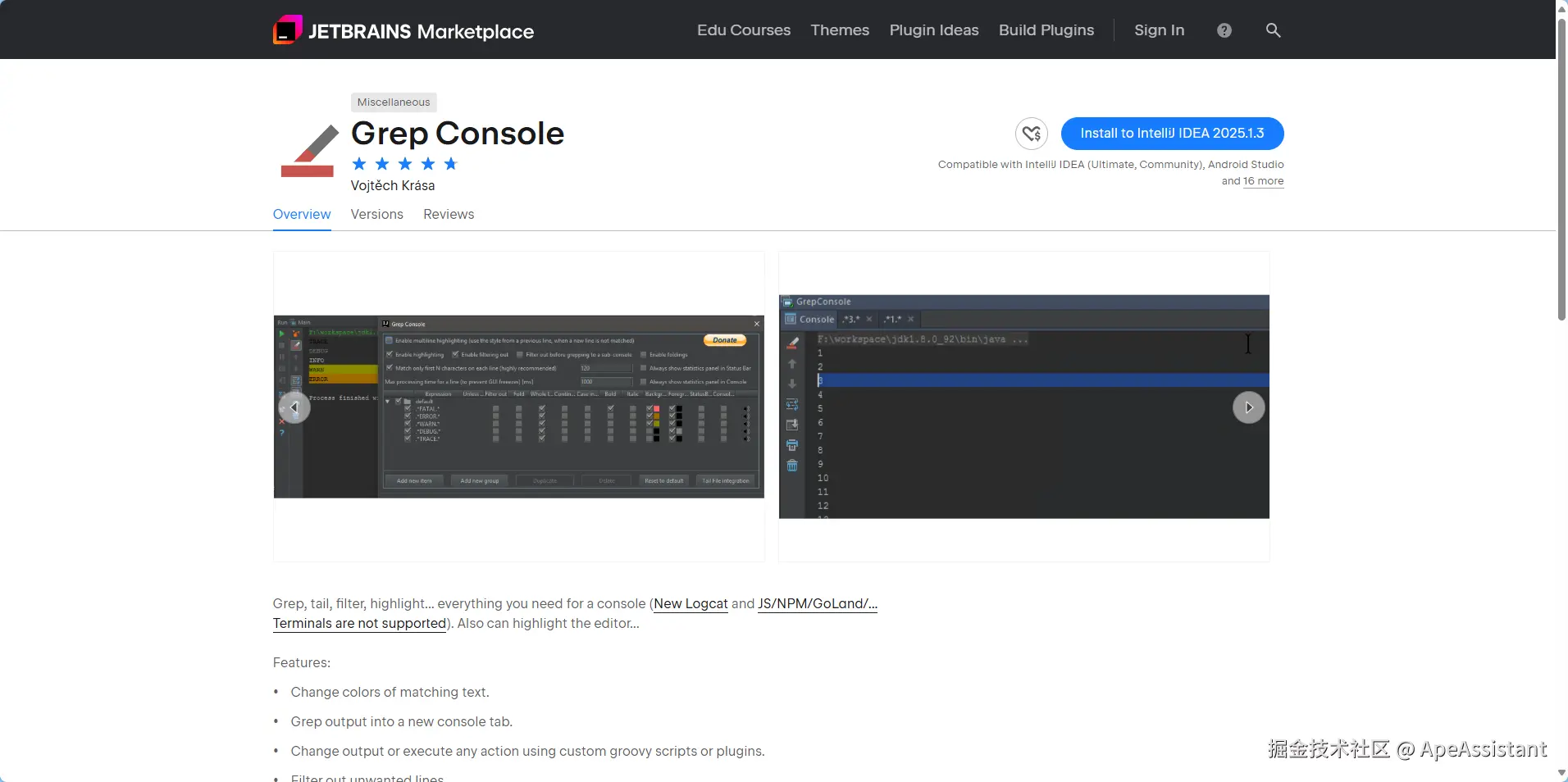Screen dimensions: 1568x782
Task: Click "Change colors of matching text." bullet
Action: point(390,693)
